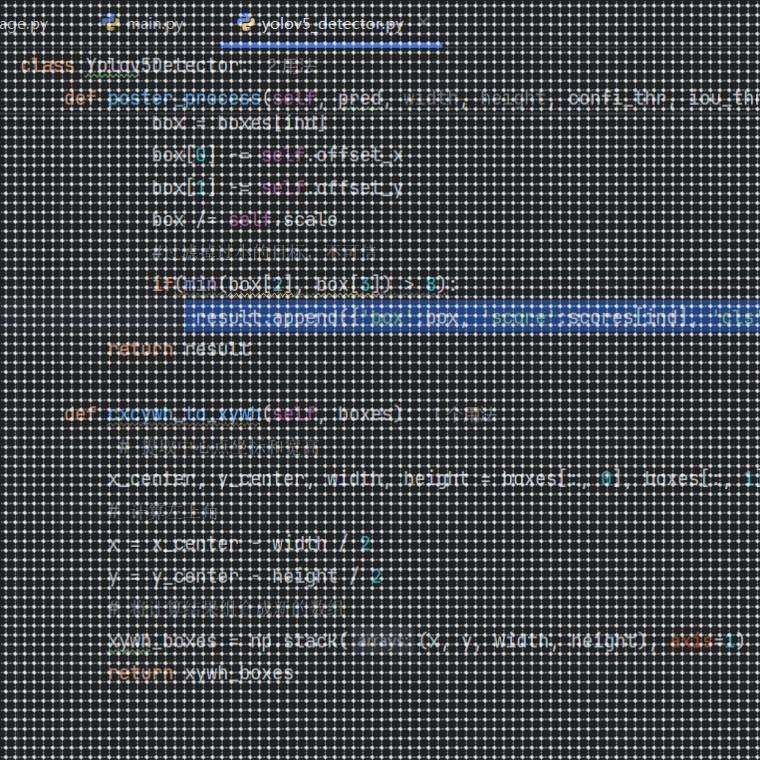Click the 'x_center, y_center, width, height' assignment line
This screenshot has width=760, height=760.
(x=434, y=479)
